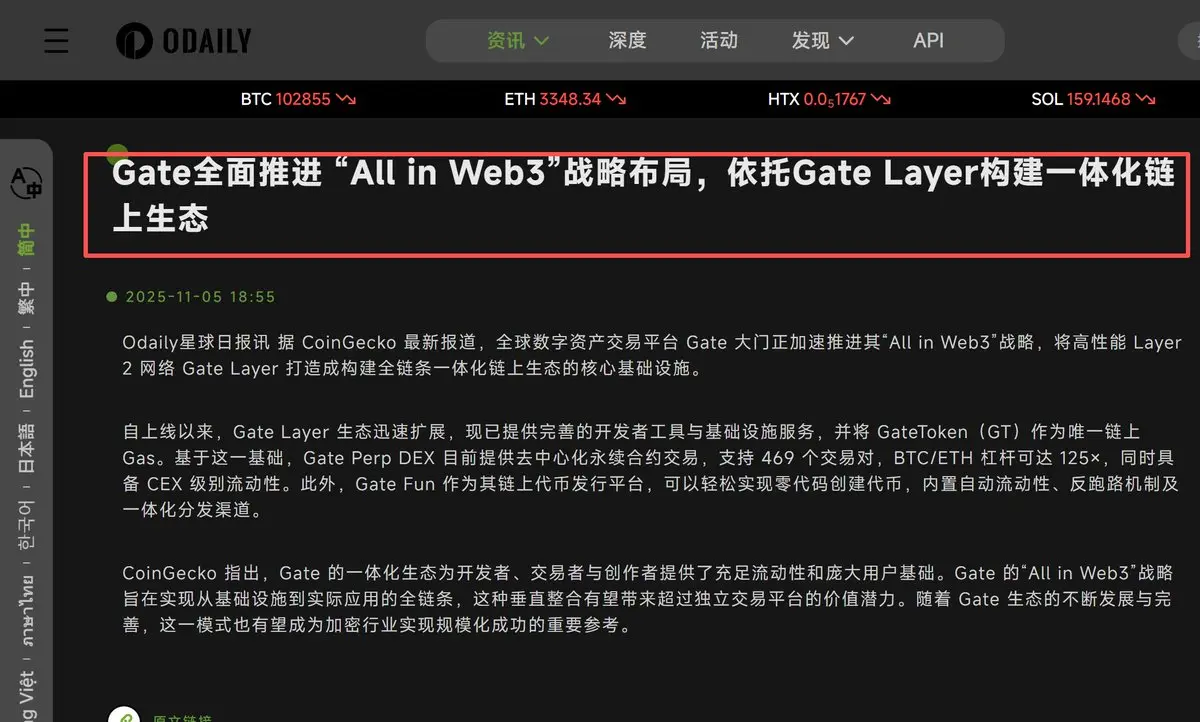This screenshot has width=1200, height=722.
Task: Click the SOL downtrend arrow icon
Action: 1146,99
